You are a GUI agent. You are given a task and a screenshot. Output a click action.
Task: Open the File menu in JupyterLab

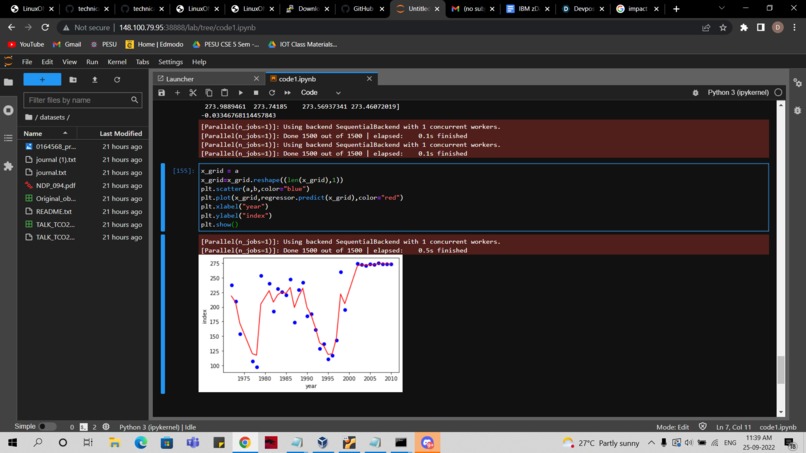tap(27, 62)
